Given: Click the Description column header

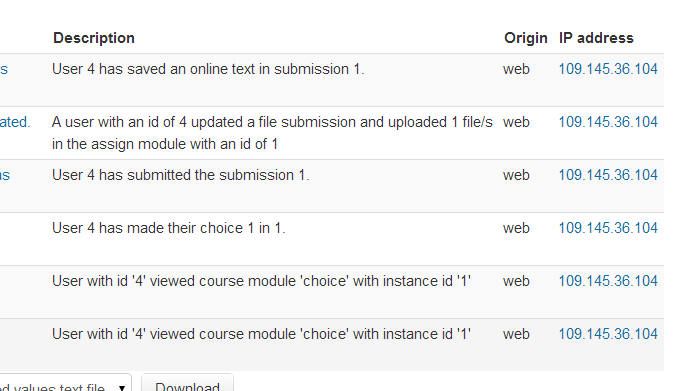Looking at the screenshot, I should [94, 38].
